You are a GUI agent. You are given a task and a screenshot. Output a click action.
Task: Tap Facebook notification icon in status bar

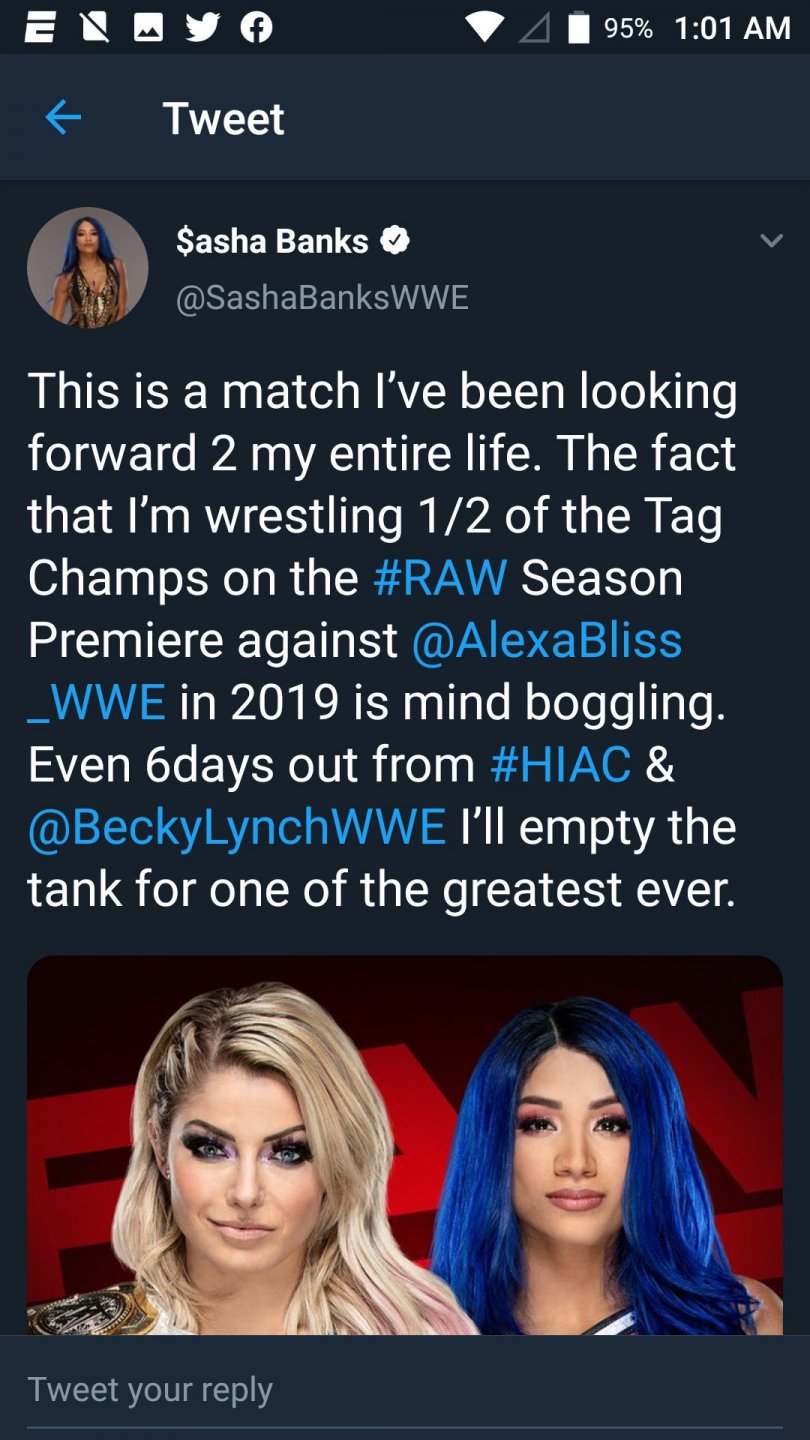click(x=256, y=27)
